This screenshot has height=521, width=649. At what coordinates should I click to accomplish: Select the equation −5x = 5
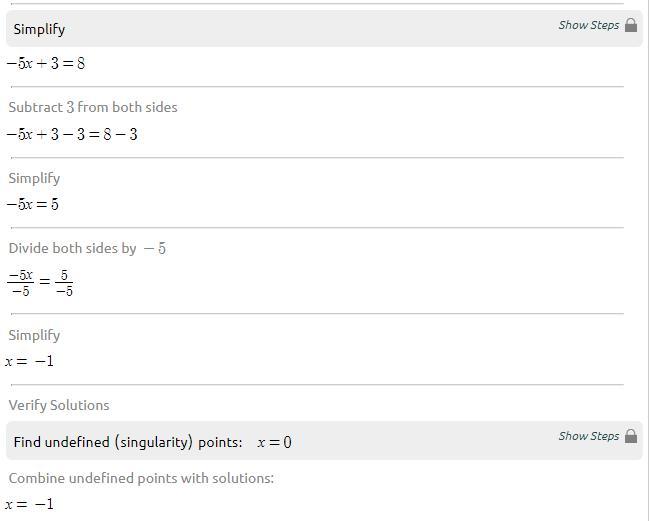(32, 205)
